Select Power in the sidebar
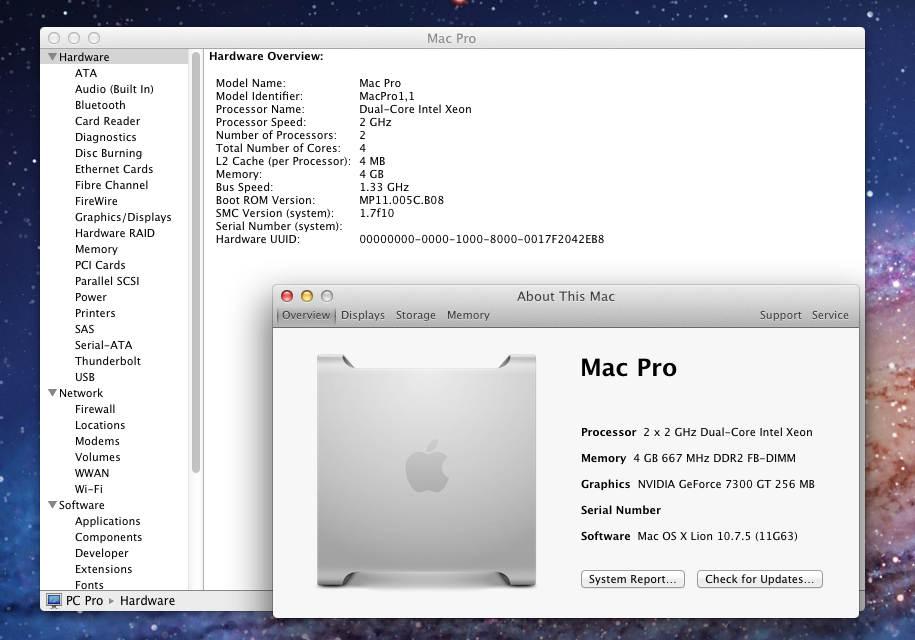Screen dimensions: 915x640 click(x=90, y=297)
